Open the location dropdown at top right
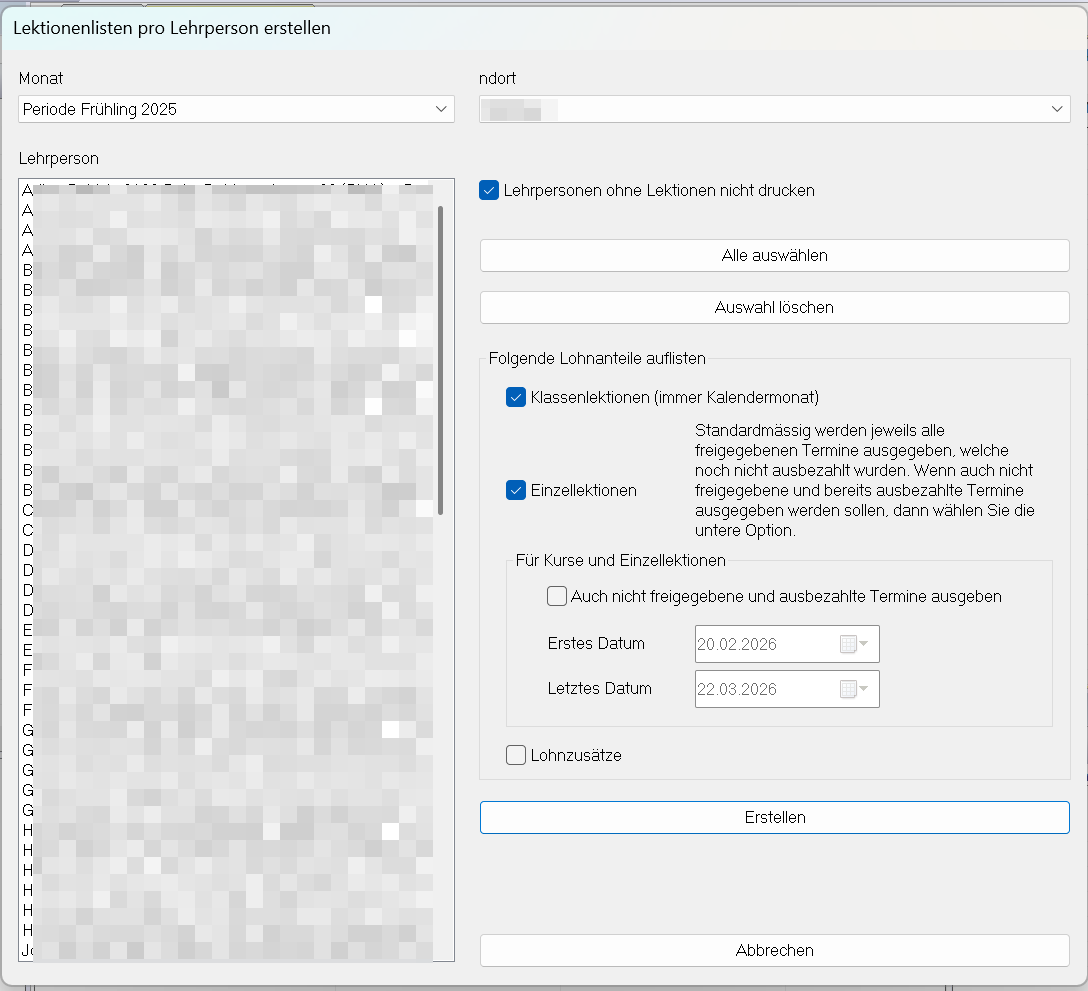The width and height of the screenshot is (1088, 991). tap(774, 109)
